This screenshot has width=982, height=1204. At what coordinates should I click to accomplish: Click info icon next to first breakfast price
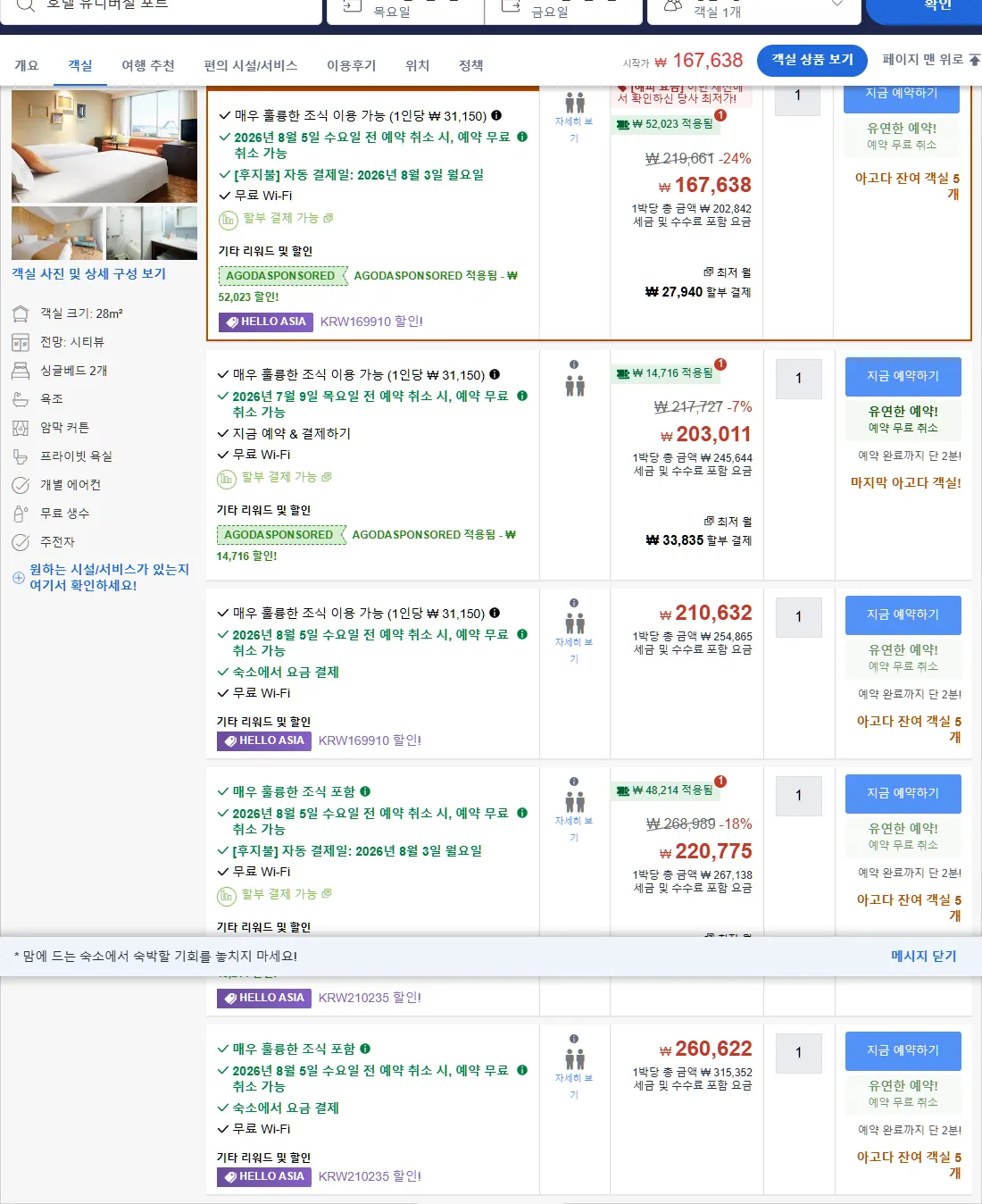click(x=496, y=115)
